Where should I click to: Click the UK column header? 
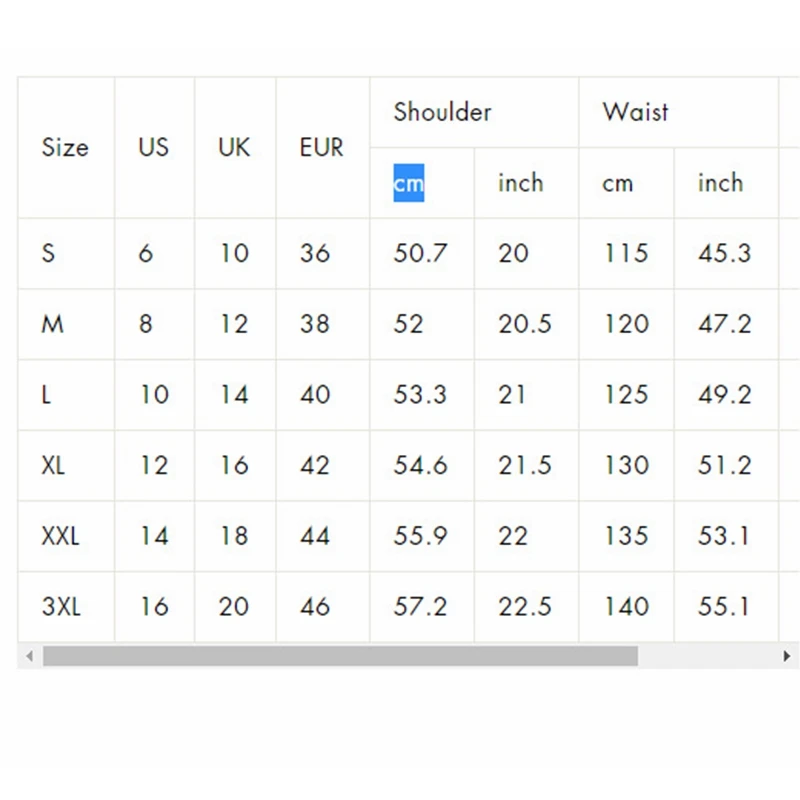[233, 147]
